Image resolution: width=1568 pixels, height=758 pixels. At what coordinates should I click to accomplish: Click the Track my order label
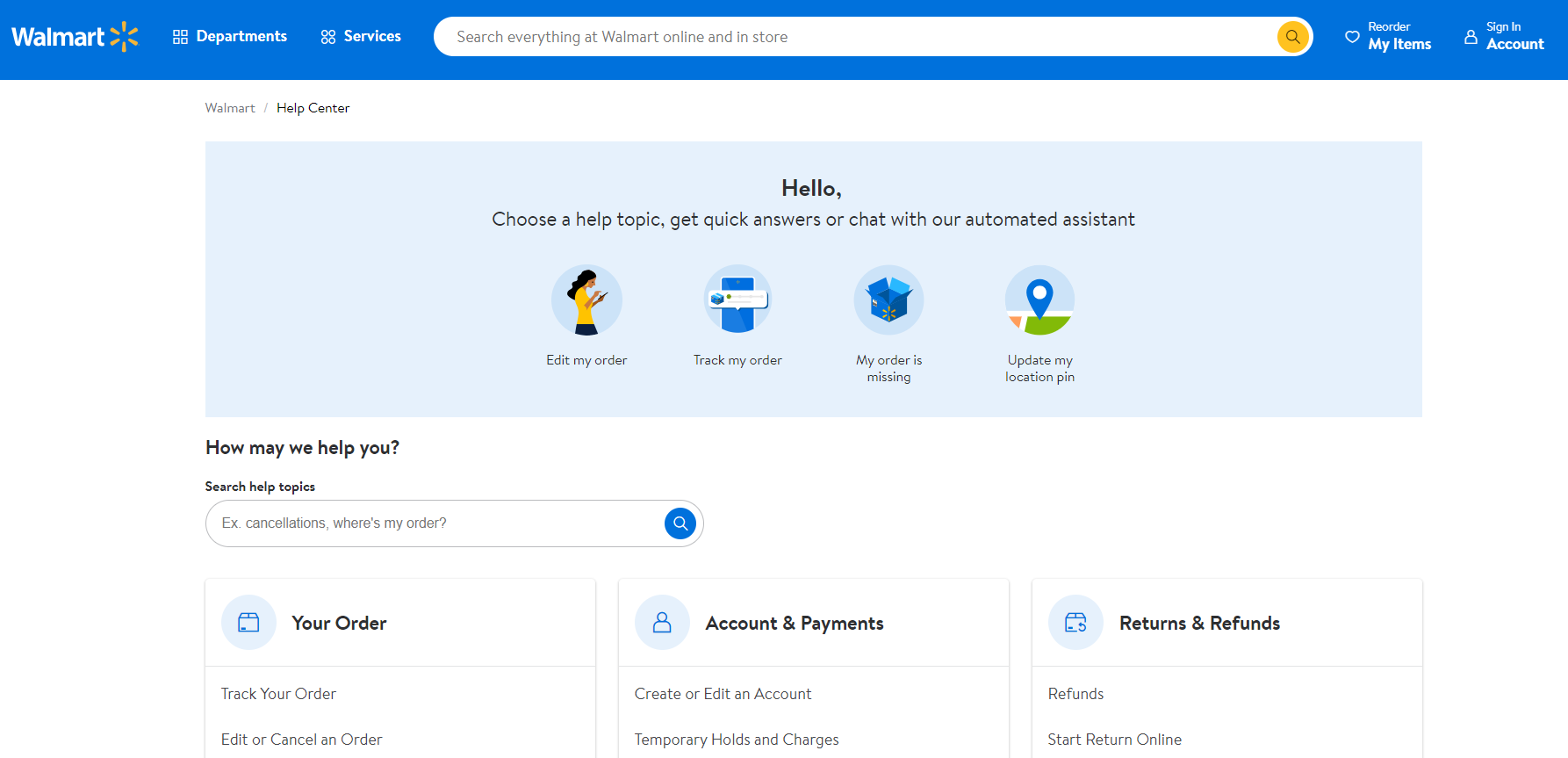pos(737,360)
